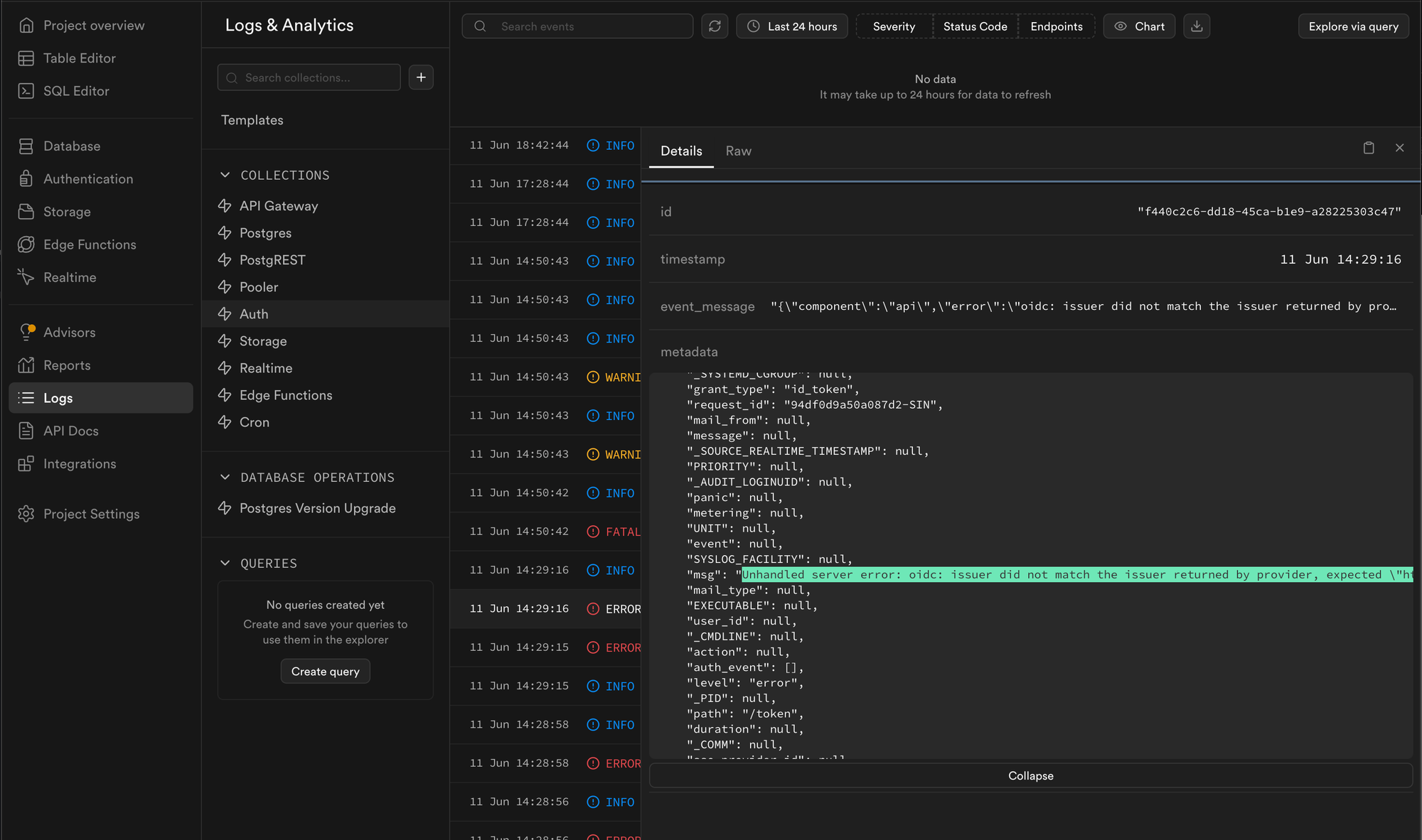Switch to the Raw tab
Image resolution: width=1422 pixels, height=840 pixels.
pos(738,151)
